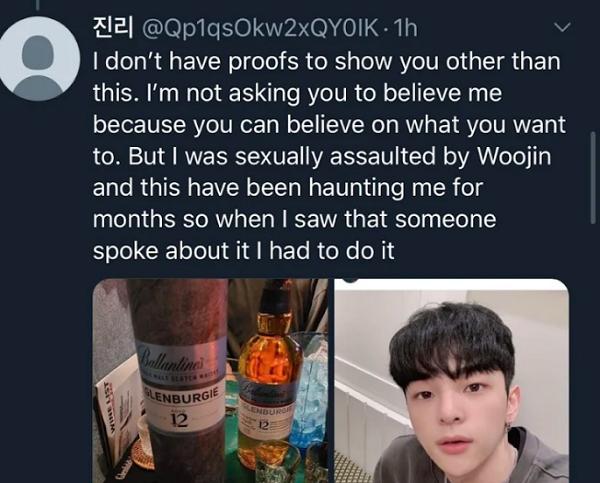The height and width of the screenshot is (483, 600).
Task: Click the vertical scrollbar at the right edge
Action: point(593,177)
